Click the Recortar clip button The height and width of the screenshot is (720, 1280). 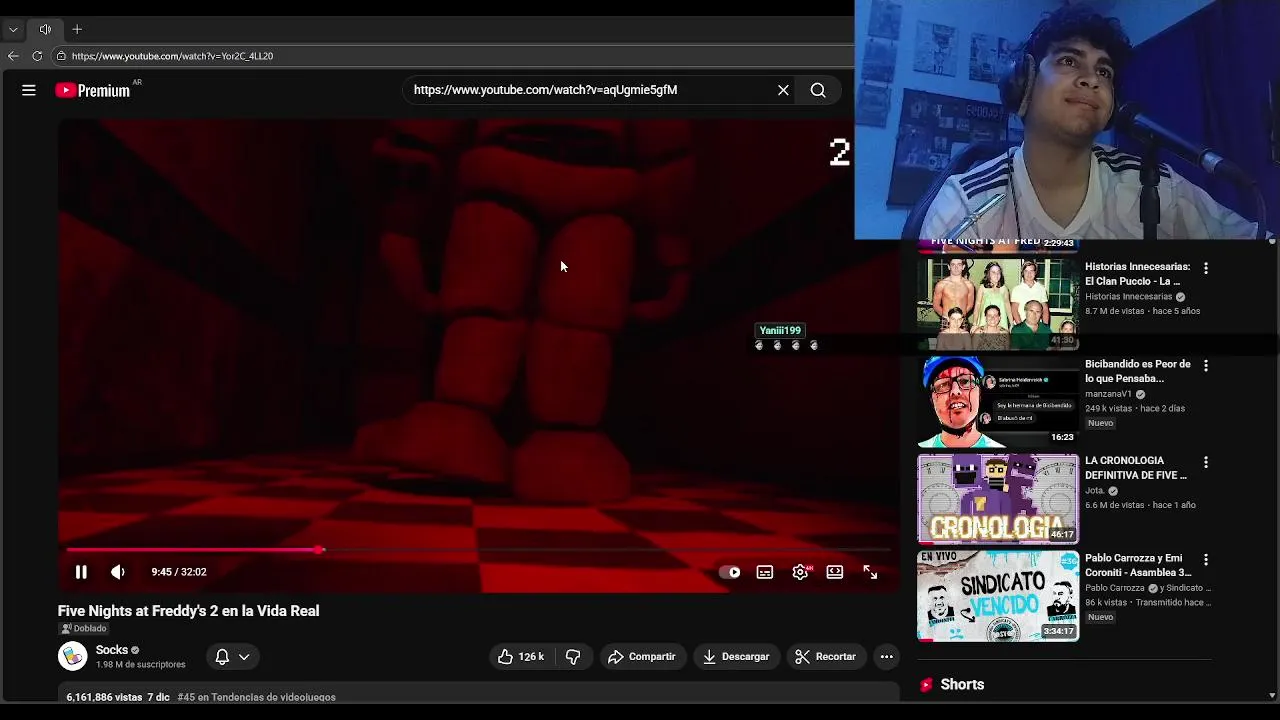tap(825, 656)
